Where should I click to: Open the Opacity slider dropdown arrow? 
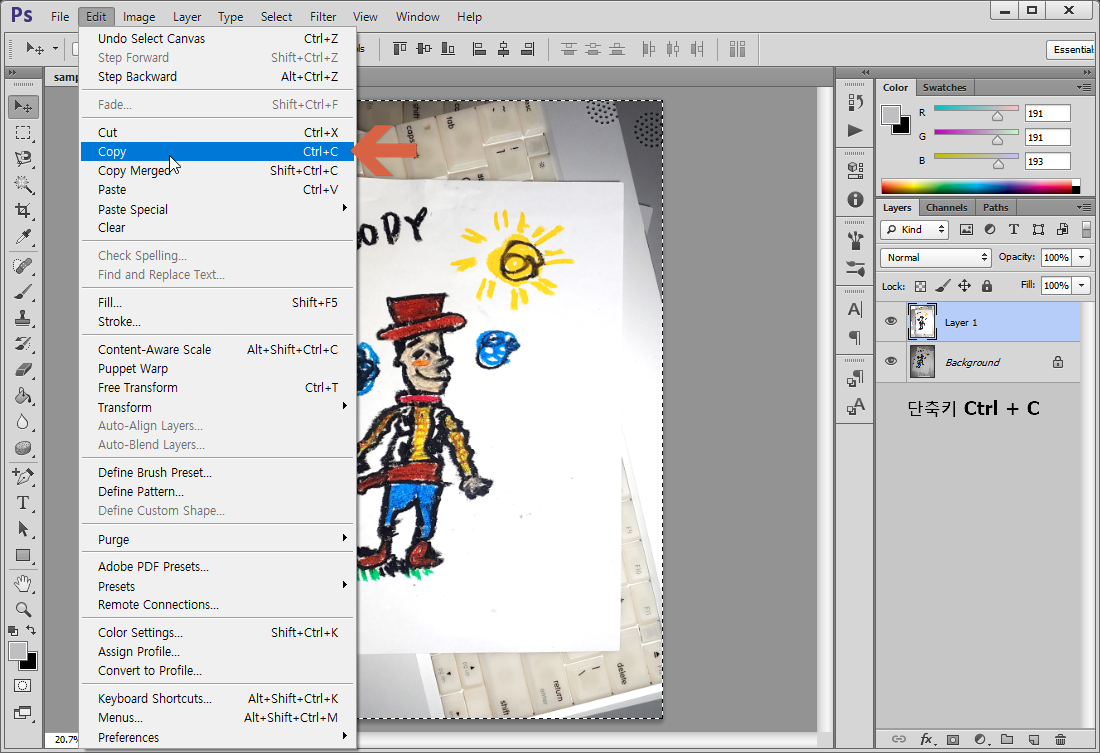click(x=1082, y=258)
